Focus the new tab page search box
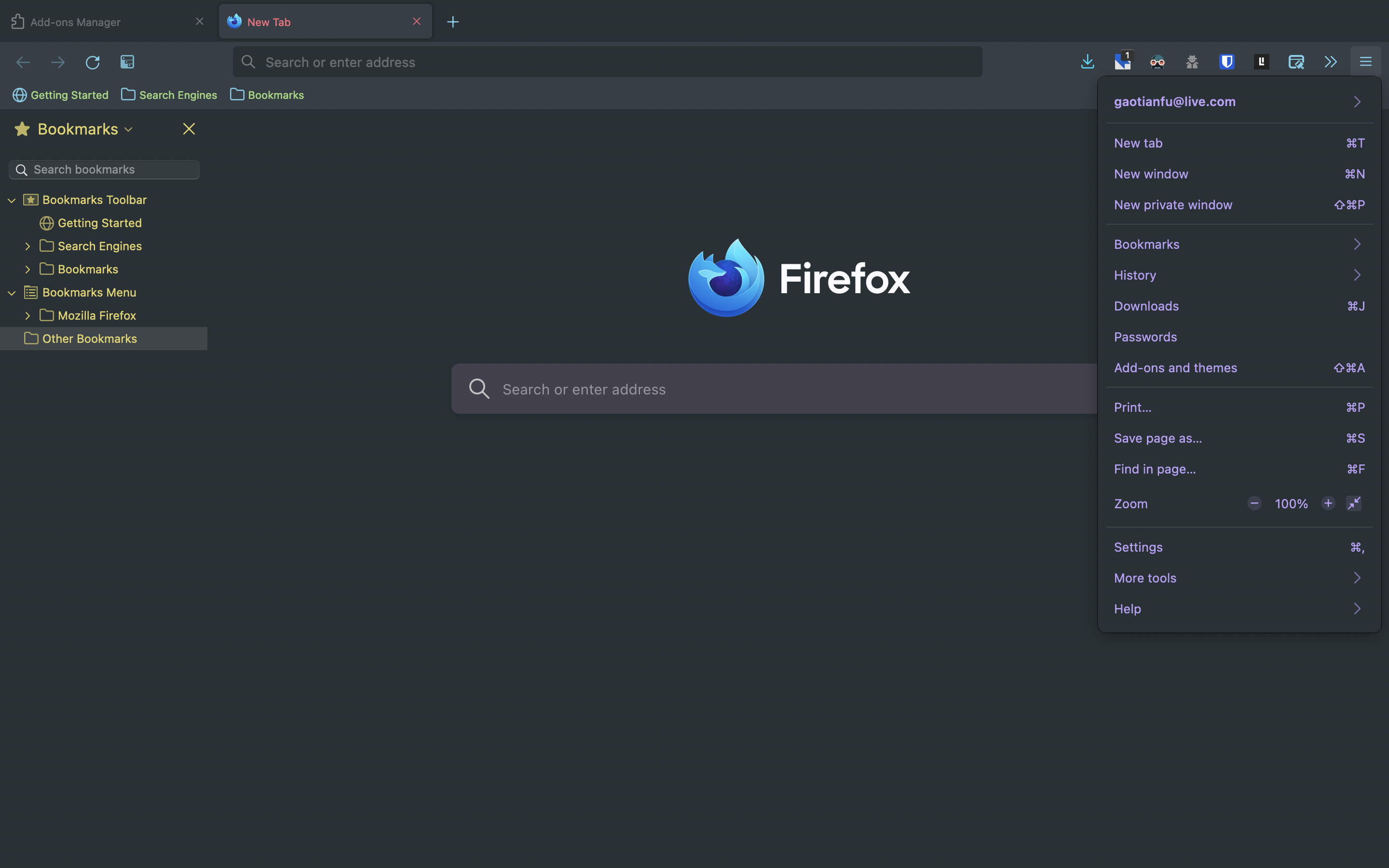This screenshot has height=868, width=1389. 775,389
